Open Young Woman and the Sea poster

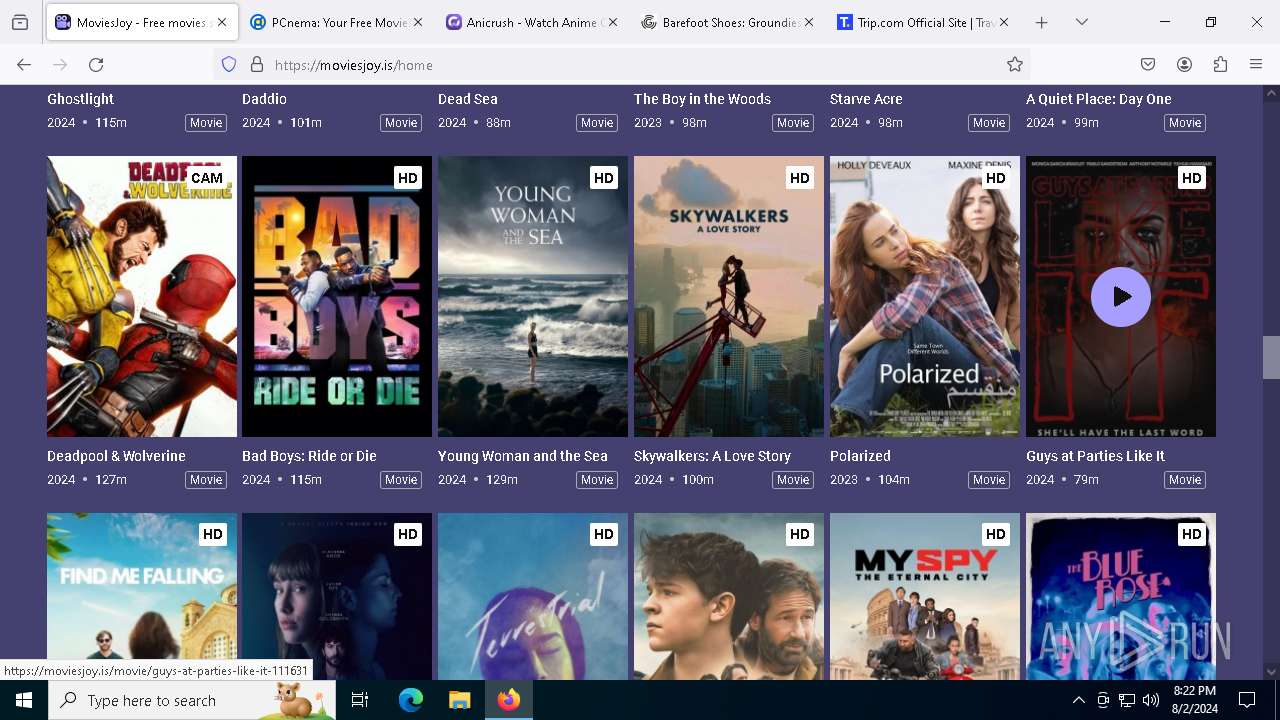click(533, 296)
